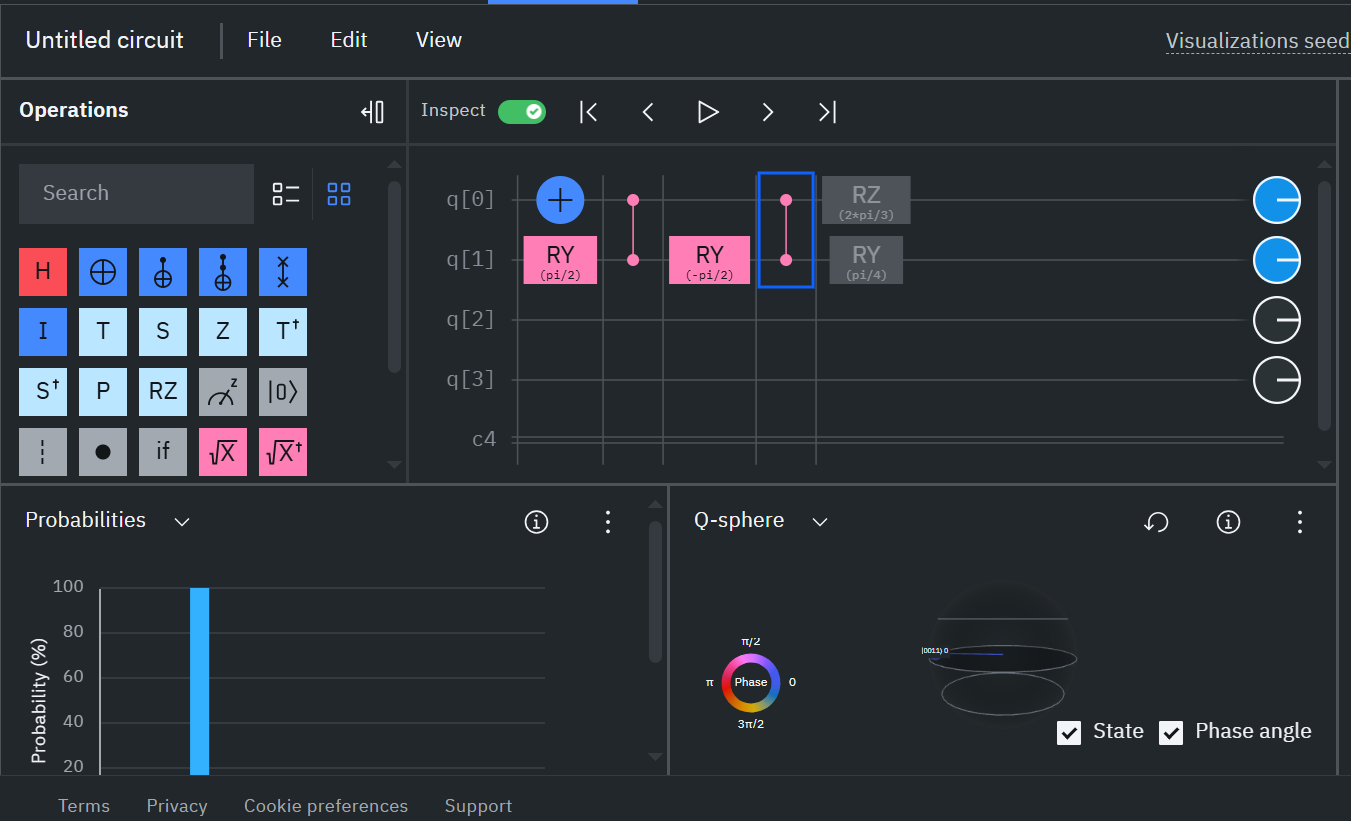Viewport: 1351px width, 821px height.
Task: Select the CNOT gate in Operations
Action: pyautogui.click(x=163, y=272)
